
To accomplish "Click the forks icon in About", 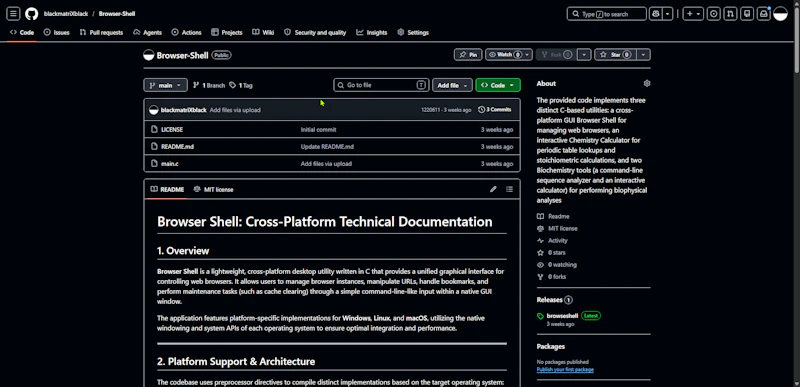I will [540, 277].
